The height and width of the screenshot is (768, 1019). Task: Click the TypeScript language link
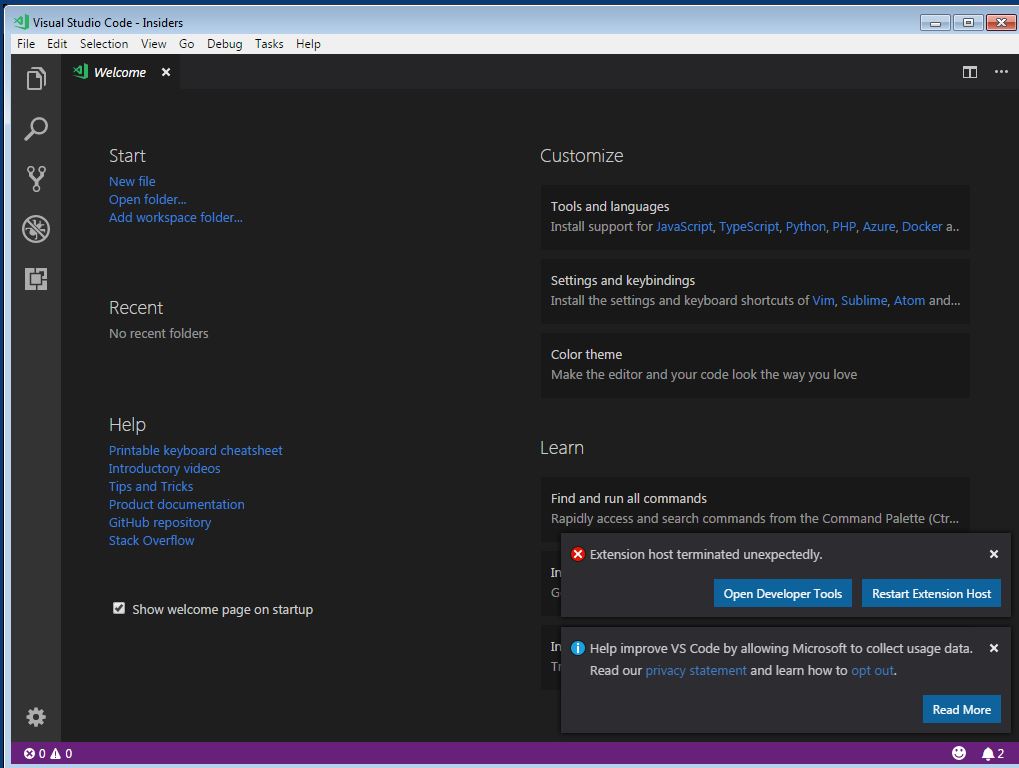tap(749, 226)
